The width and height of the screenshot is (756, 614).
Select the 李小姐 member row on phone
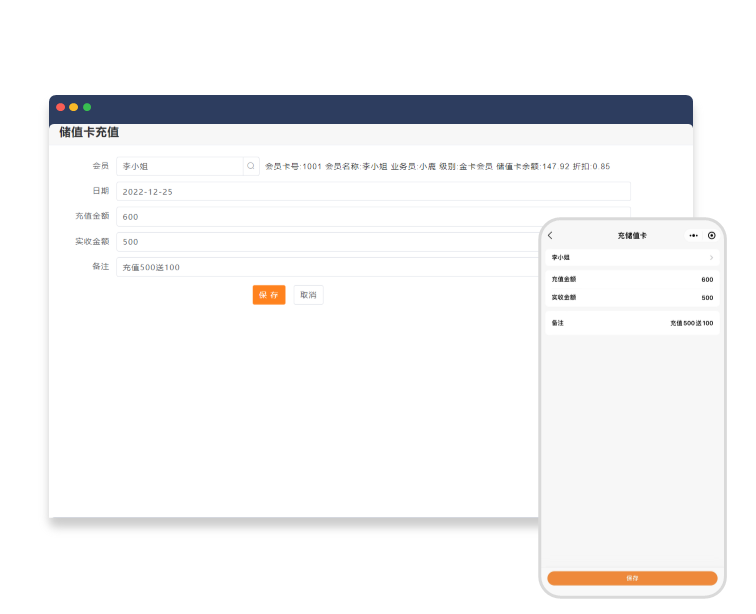[632, 258]
